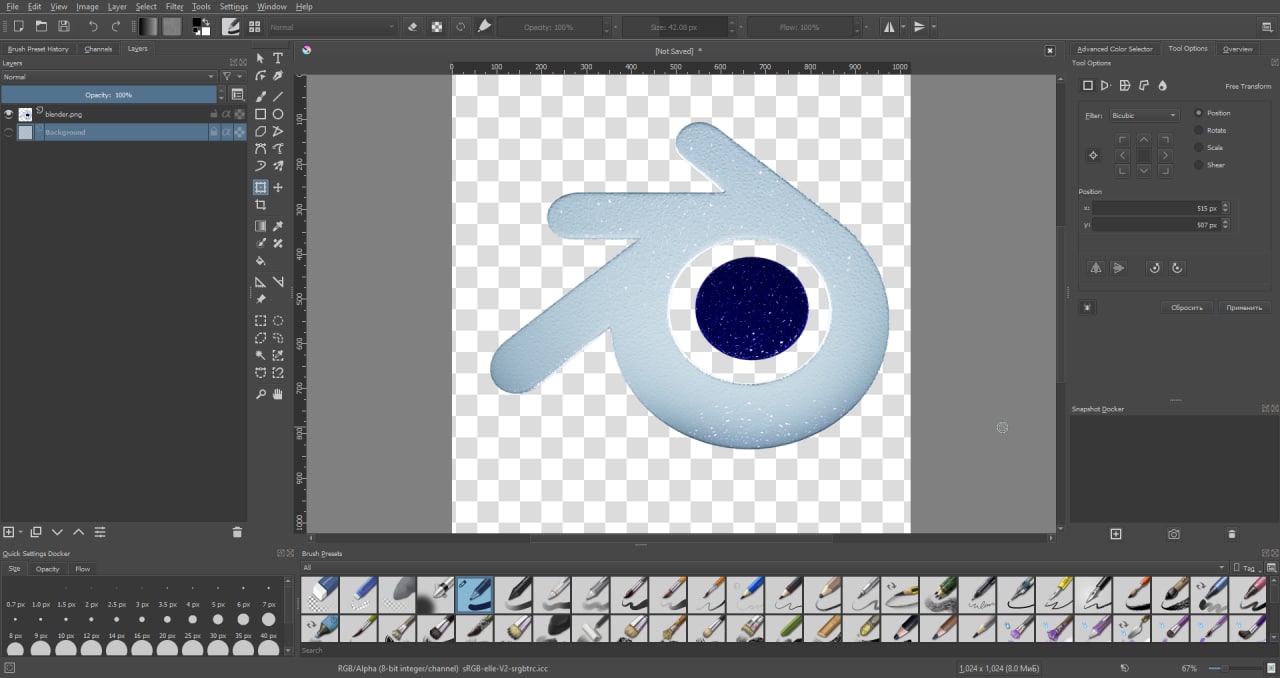
Task: Rotate the selection clockwise in Tool Options
Action: (x=1177, y=268)
